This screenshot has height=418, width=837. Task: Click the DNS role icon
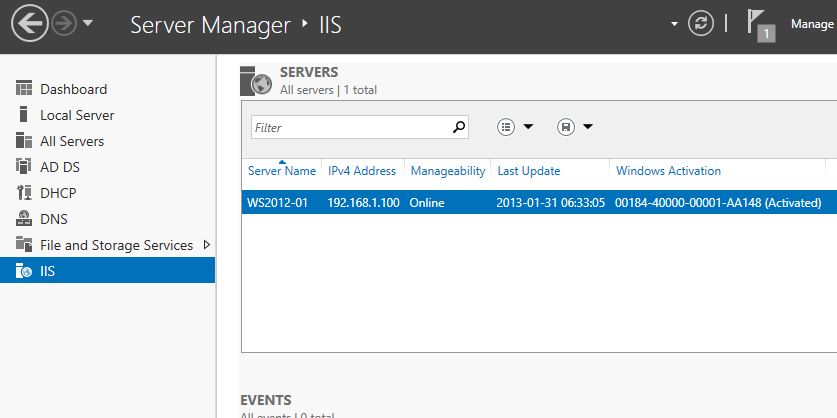point(24,218)
